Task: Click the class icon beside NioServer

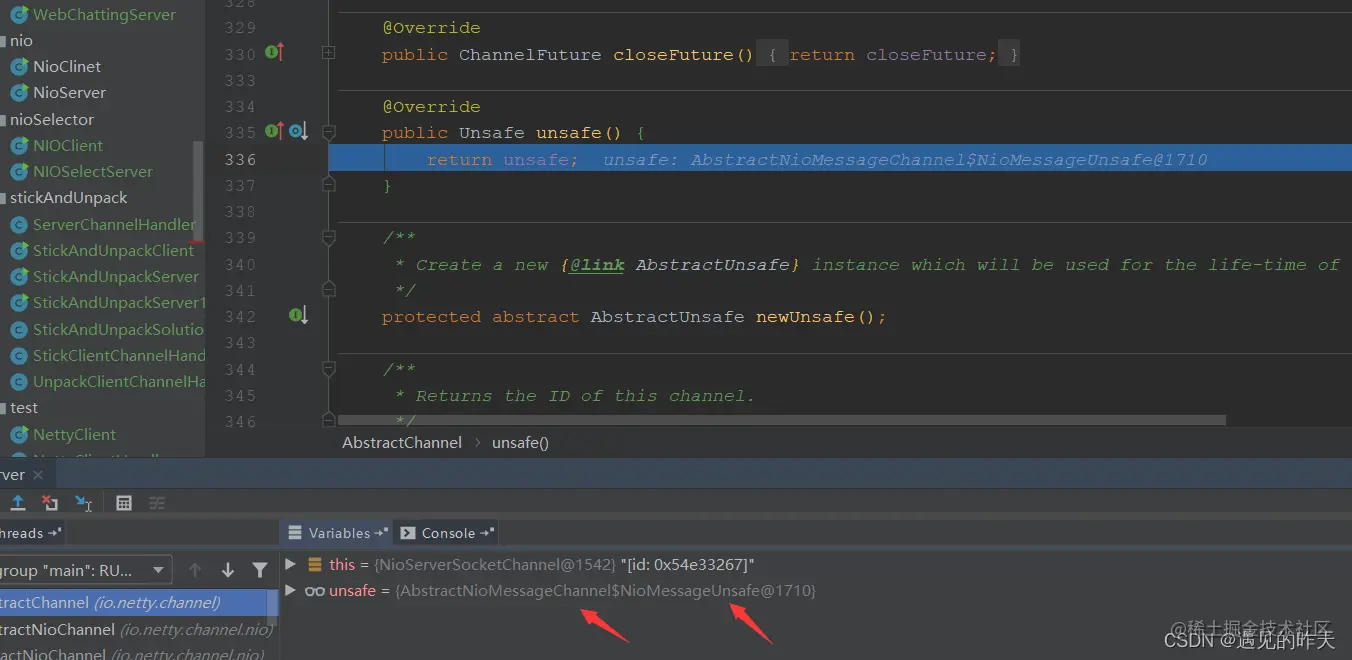Action: (x=19, y=93)
